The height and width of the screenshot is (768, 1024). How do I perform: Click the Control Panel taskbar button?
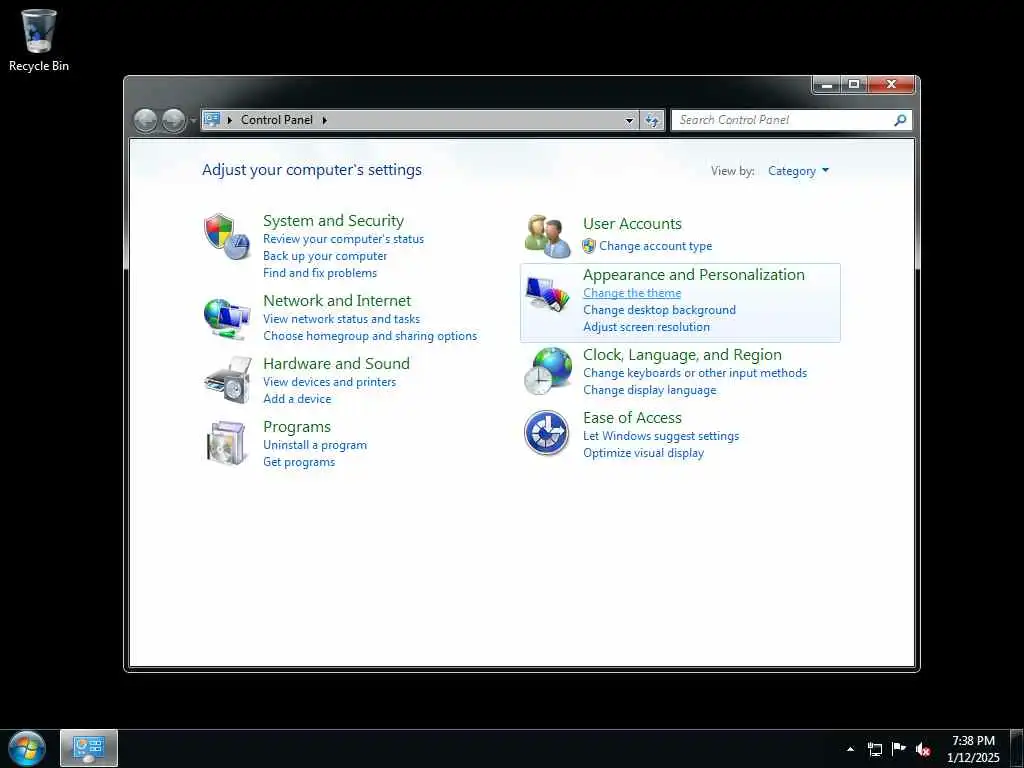tap(89, 748)
